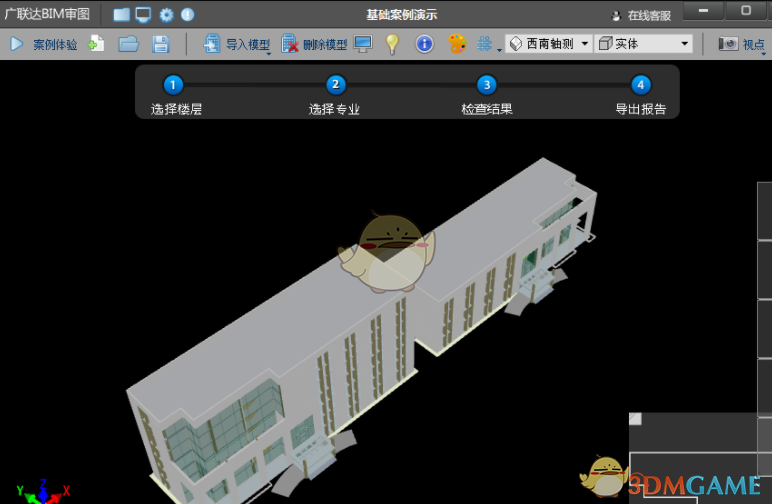The image size is (772, 504).
Task: Click the save floppy disk icon
Action: 160,44
